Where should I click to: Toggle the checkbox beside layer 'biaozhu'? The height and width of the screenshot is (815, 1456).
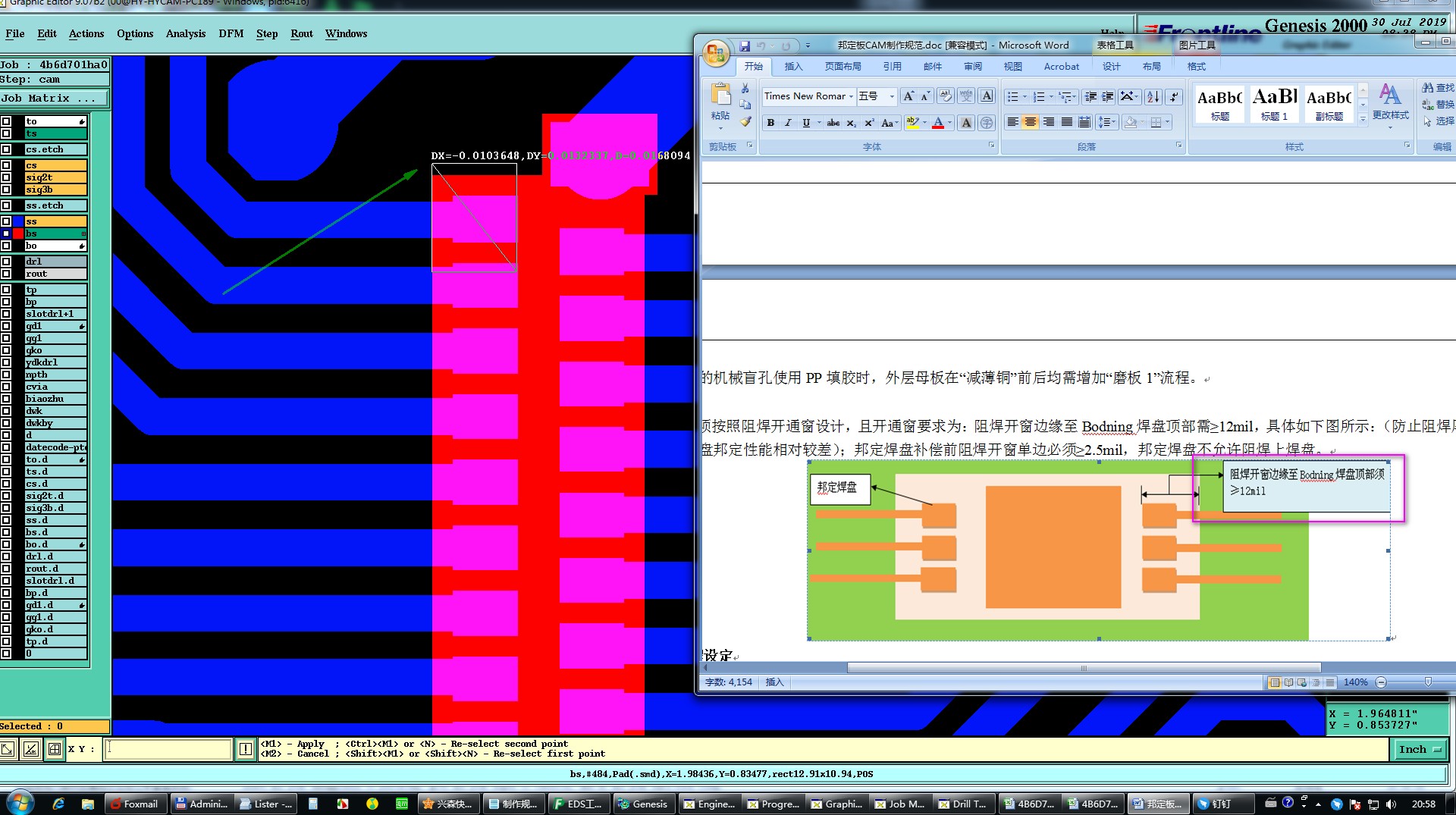(x=6, y=399)
